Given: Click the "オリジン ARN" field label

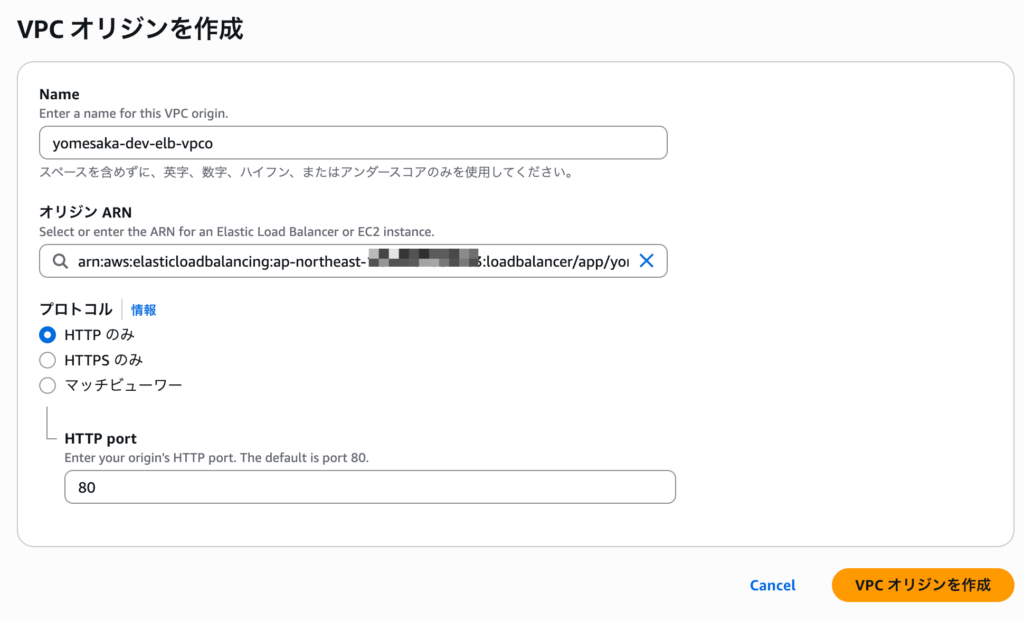Looking at the screenshot, I should pyautogui.click(x=85, y=212).
